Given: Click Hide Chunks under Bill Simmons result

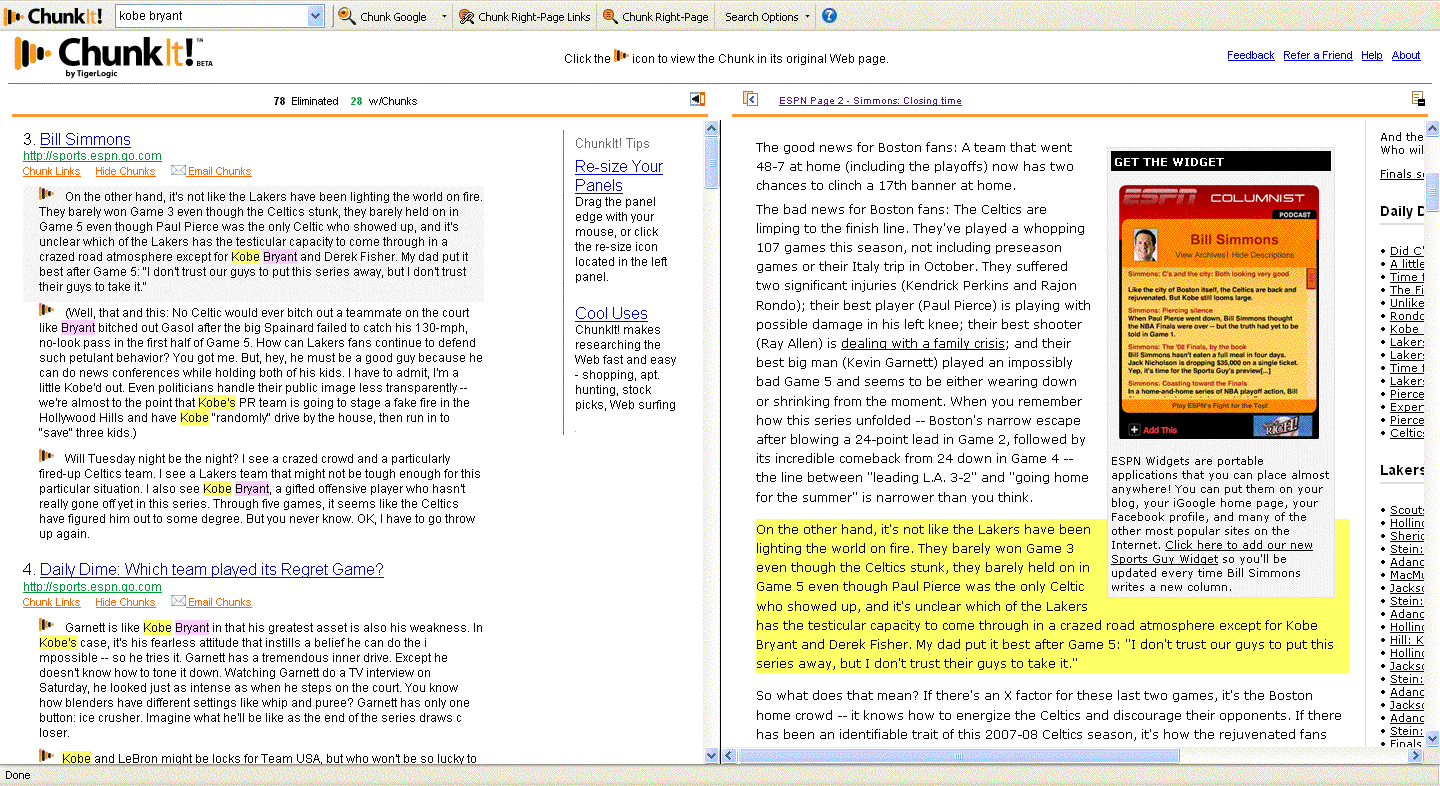Looking at the screenshot, I should point(126,172).
